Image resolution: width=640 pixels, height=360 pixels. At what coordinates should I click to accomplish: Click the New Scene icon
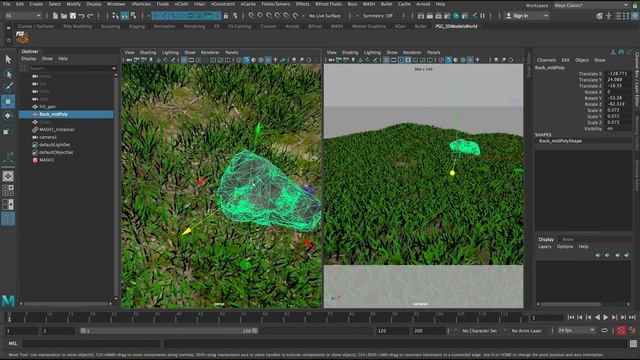pyautogui.click(x=55, y=16)
